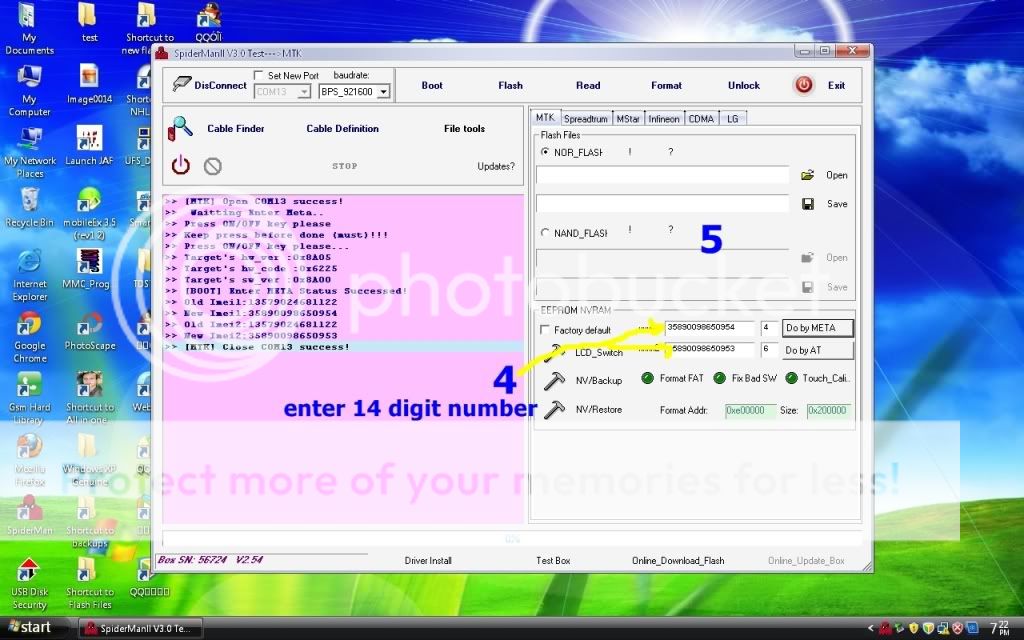Image resolution: width=1024 pixels, height=640 pixels.
Task: Switch to the Infineon tab
Action: [664, 119]
